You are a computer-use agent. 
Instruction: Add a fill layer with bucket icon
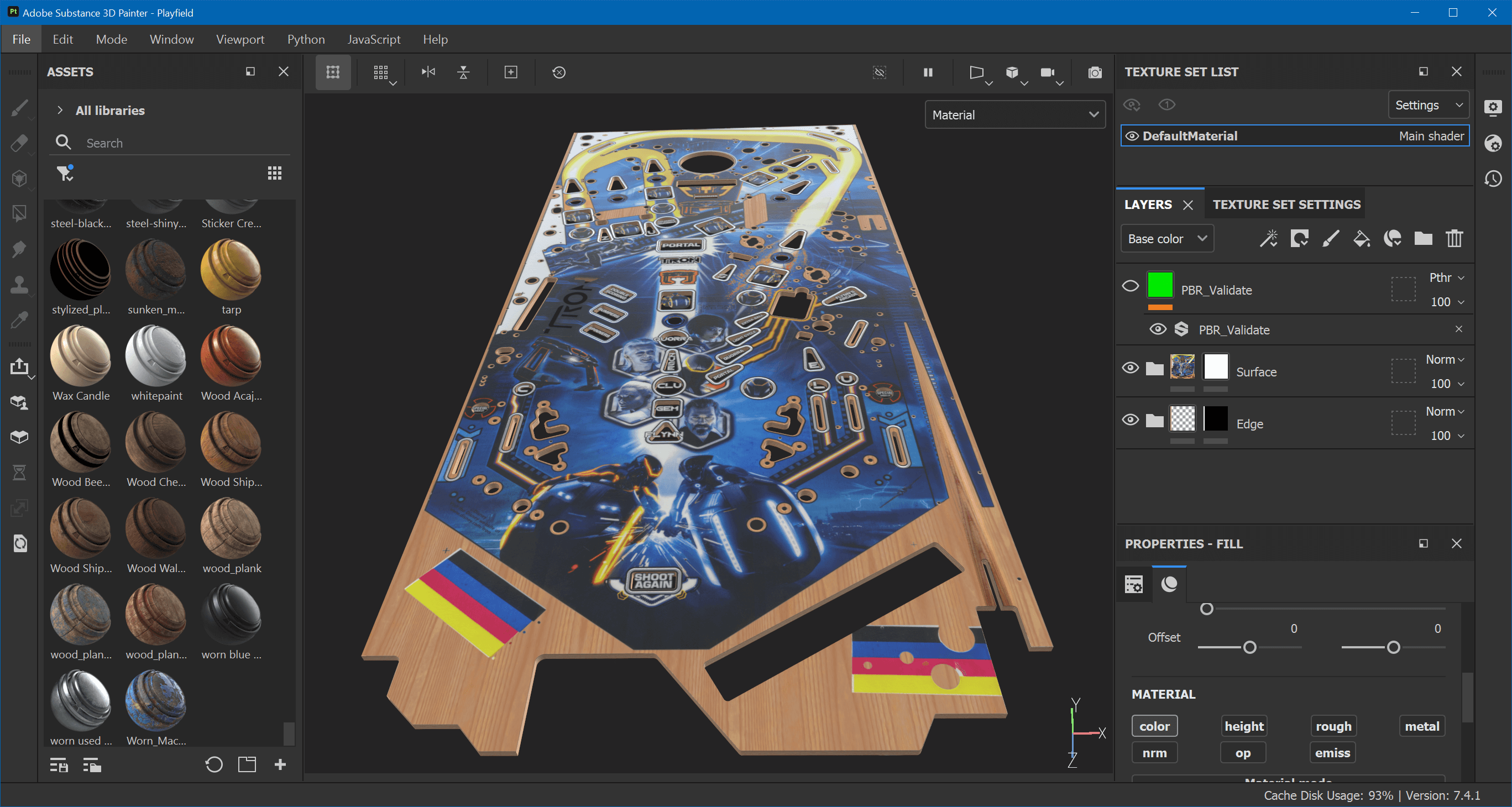tap(1362, 238)
